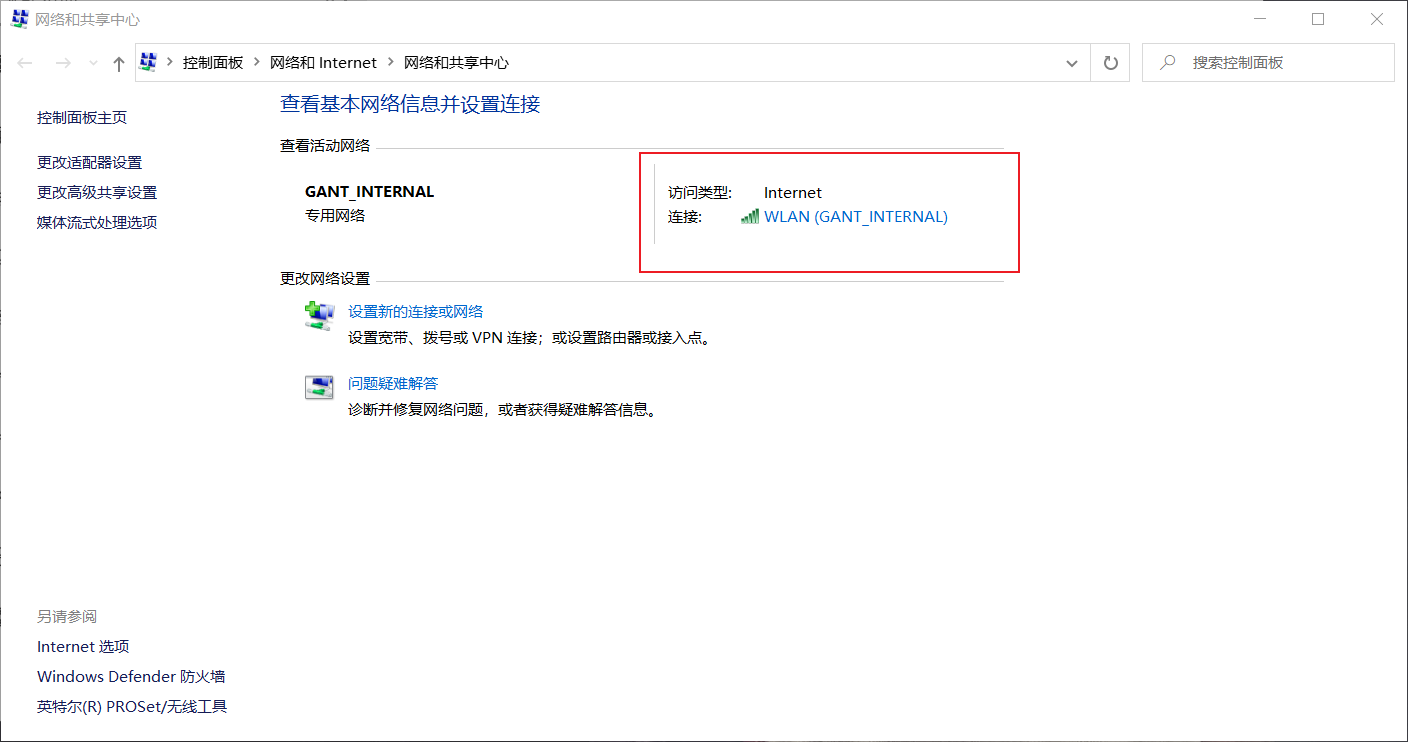Viewport: 1408px width, 742px height.
Task: Expand the breadcrumb chevron after 网络和 Internet
Action: 391,62
